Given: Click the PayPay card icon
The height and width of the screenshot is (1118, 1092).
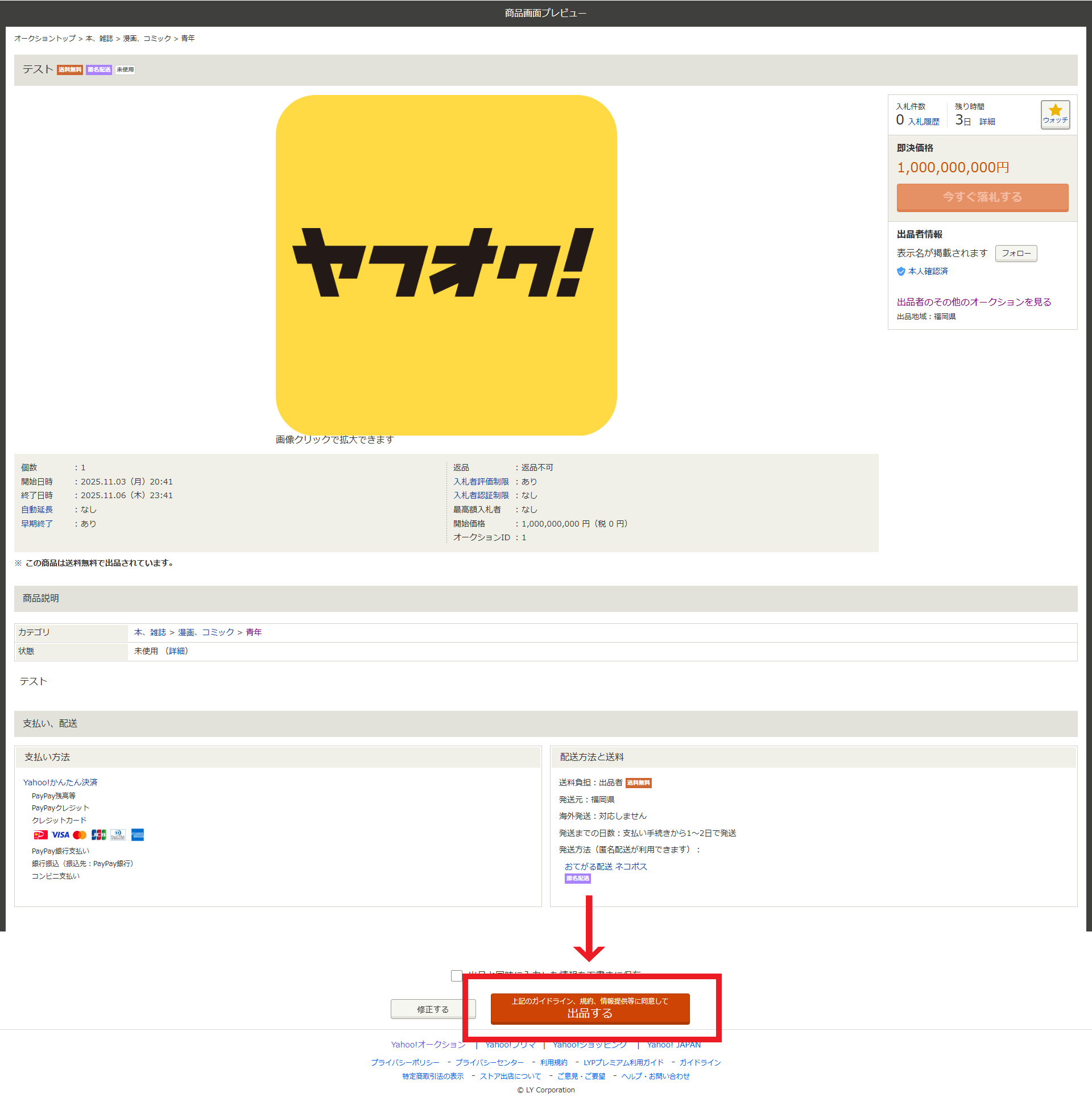Looking at the screenshot, I should (40, 835).
